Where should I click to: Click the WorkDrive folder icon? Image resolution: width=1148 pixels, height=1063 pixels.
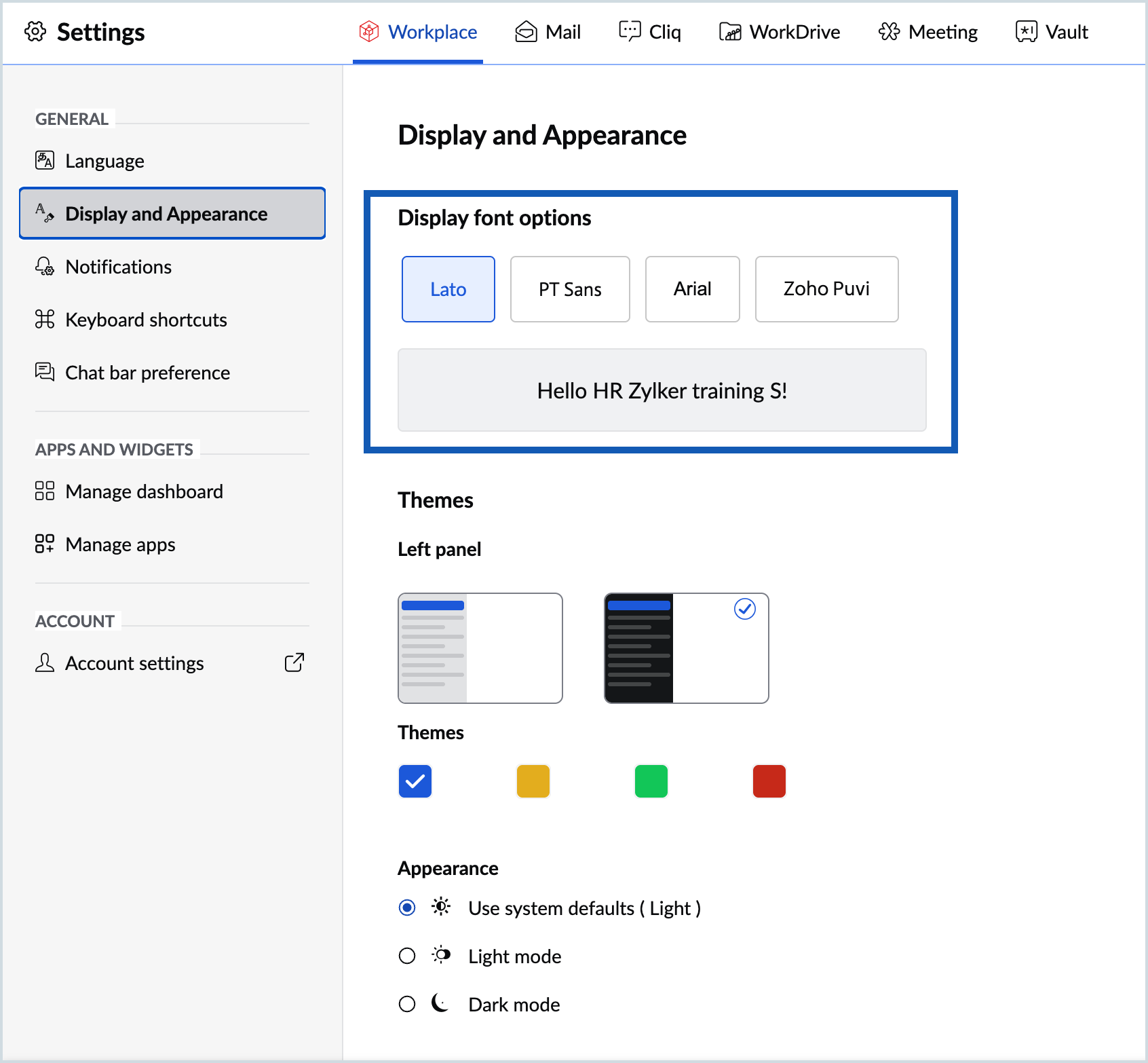click(x=730, y=32)
